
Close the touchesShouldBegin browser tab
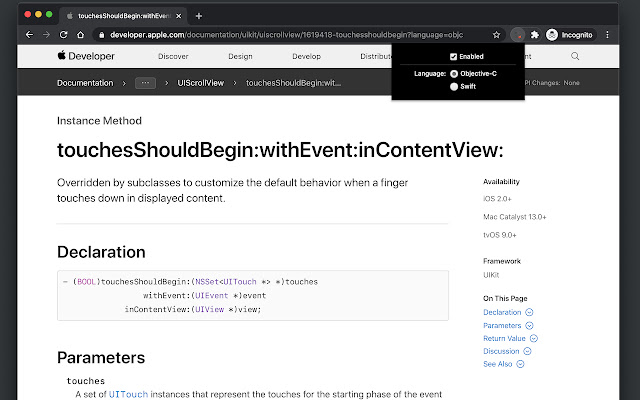tap(178, 16)
